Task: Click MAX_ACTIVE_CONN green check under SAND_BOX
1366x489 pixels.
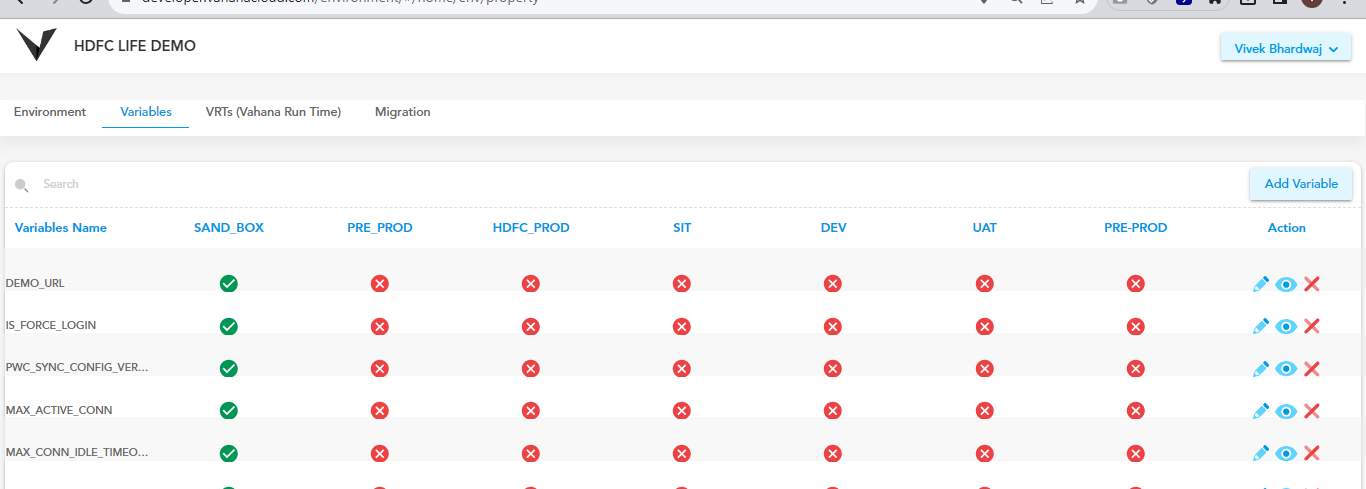Action: point(229,411)
